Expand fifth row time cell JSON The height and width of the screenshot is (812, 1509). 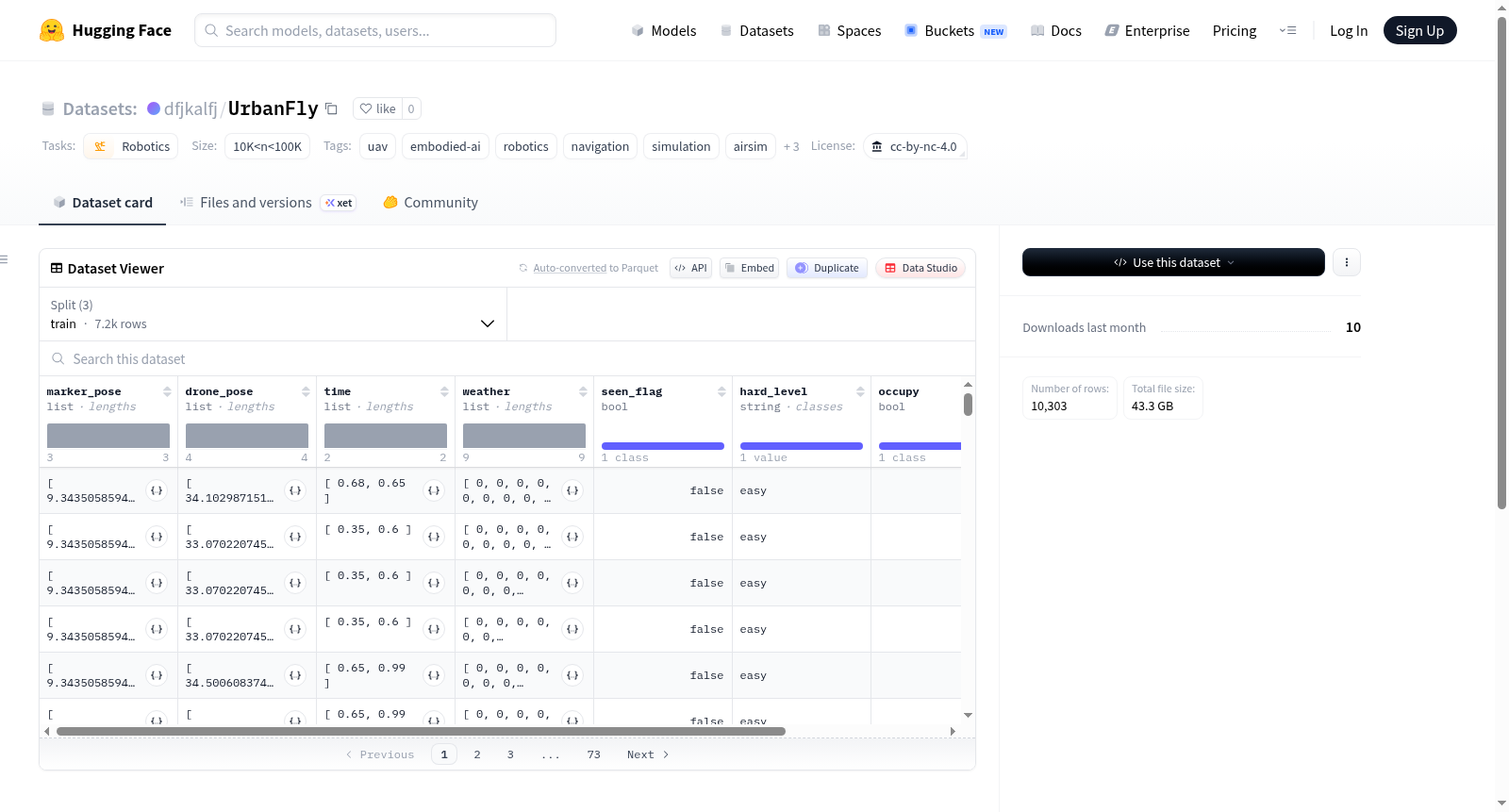(434, 675)
